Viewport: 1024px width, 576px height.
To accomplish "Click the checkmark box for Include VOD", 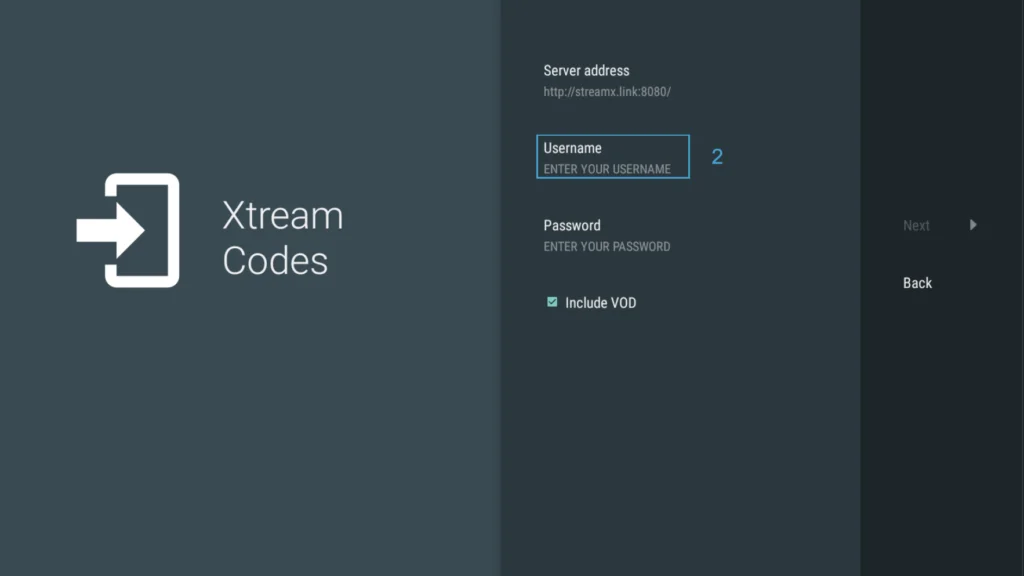I will tap(552, 302).
